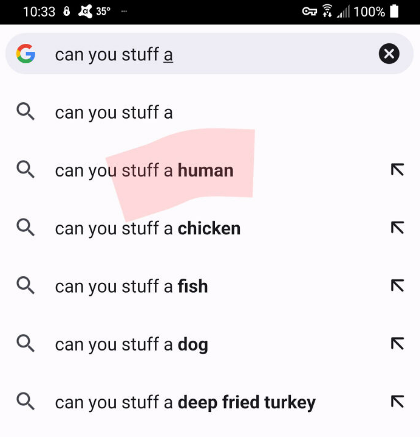Open 'can you stuff a deep fried turkey'
The image size is (420, 437).
(210, 402)
